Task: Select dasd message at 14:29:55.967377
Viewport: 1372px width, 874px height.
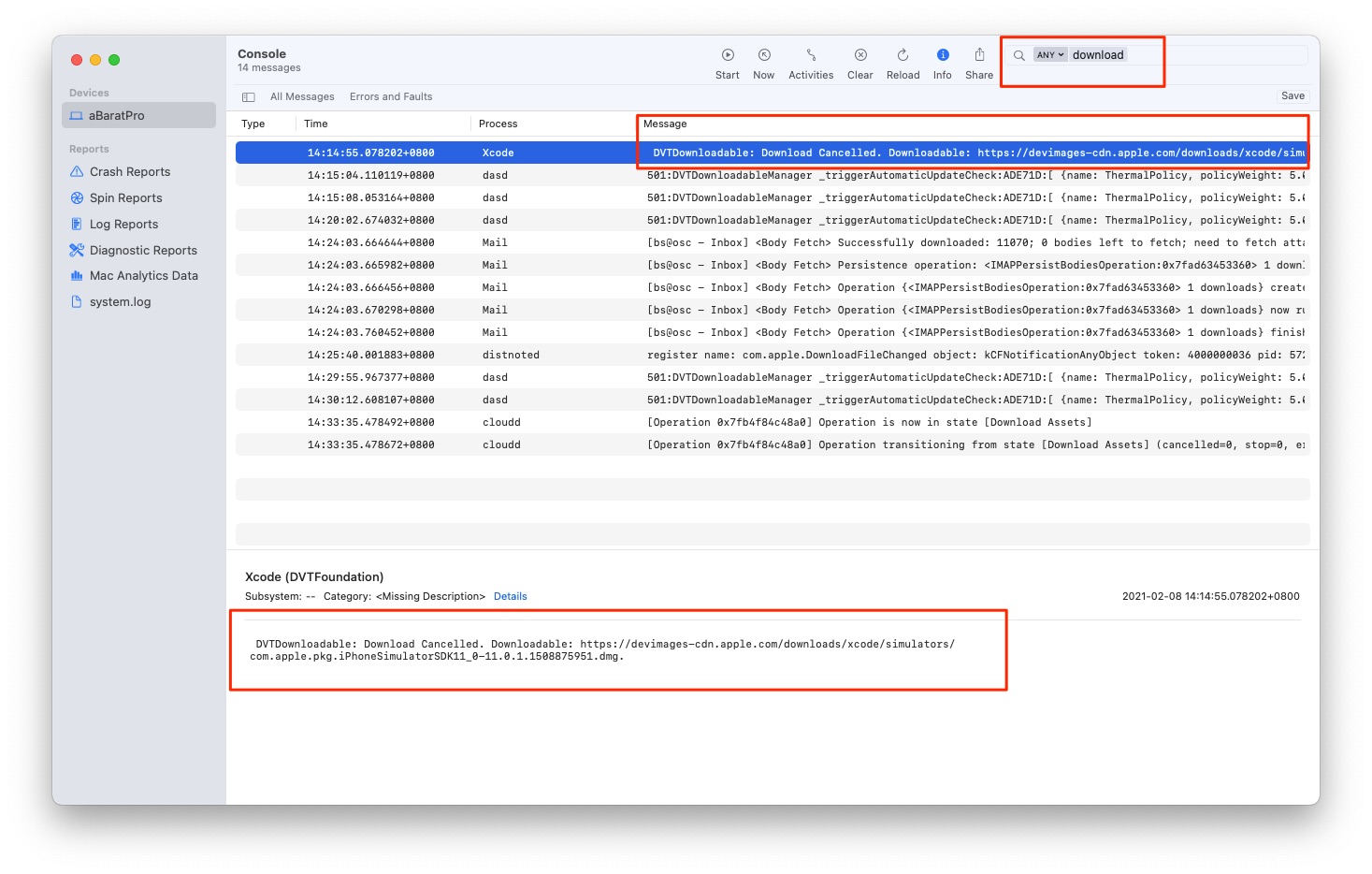Action: click(x=773, y=377)
